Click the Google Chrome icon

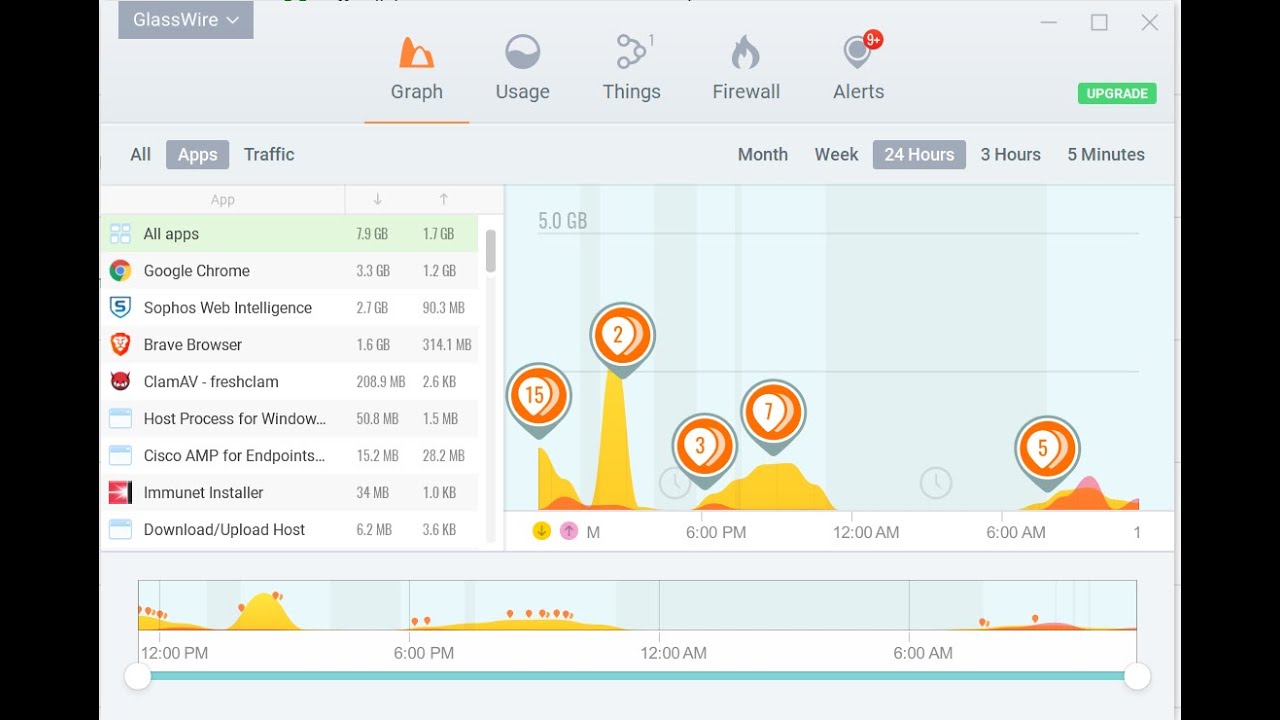point(120,271)
